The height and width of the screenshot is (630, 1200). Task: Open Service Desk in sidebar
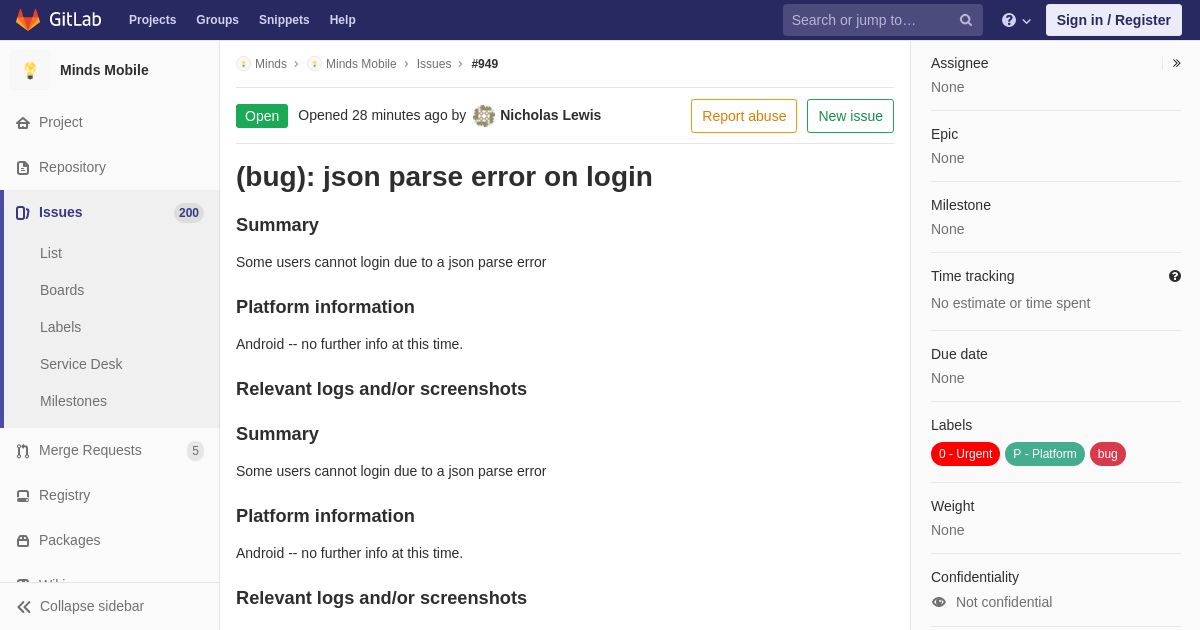tap(81, 364)
